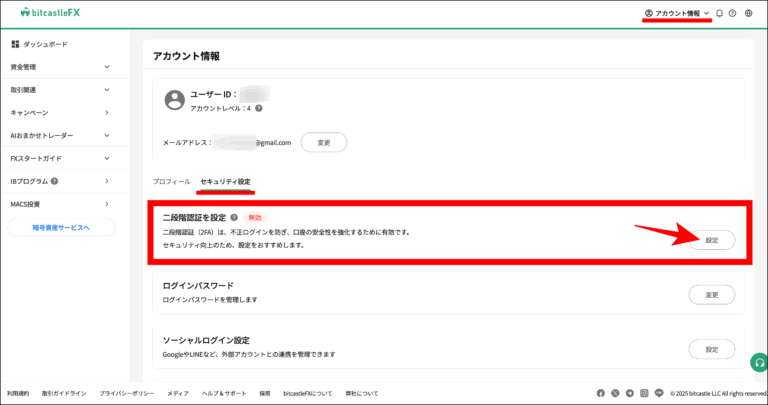Expand the FXスタートガイド menu
This screenshot has height=405, width=768.
pyautogui.click(x=61, y=159)
